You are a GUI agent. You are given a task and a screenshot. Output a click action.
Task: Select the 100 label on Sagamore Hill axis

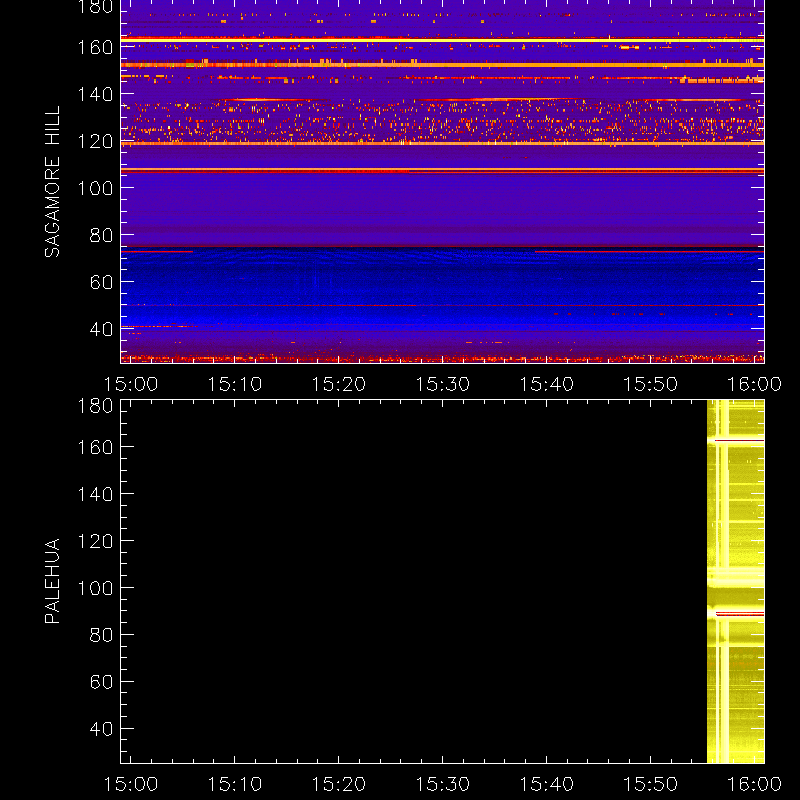[x=95, y=188]
